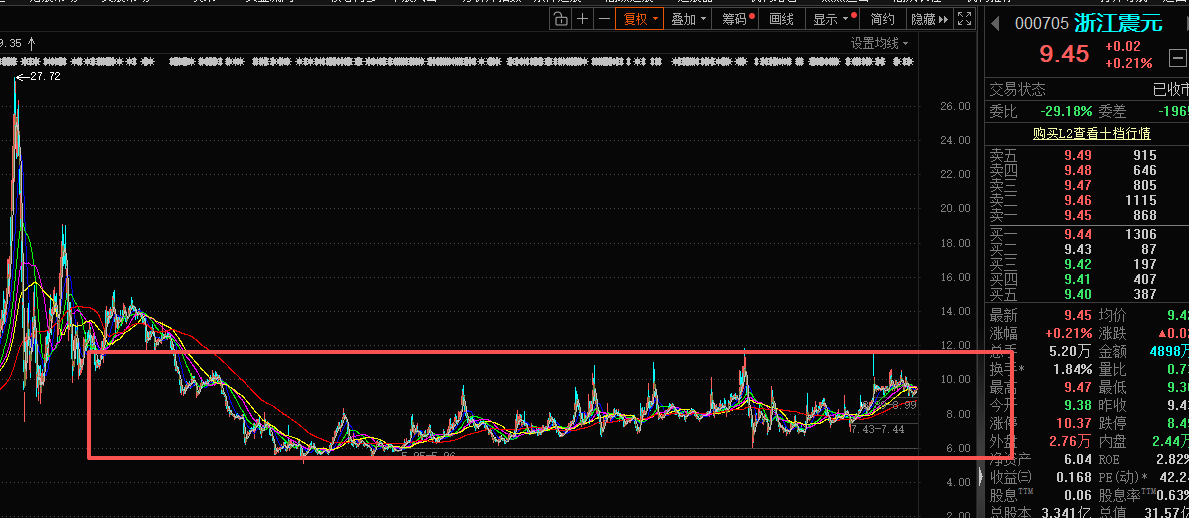1189x518 pixels.
Task: Click the 买一 volume 1306
Action: tap(1141, 234)
